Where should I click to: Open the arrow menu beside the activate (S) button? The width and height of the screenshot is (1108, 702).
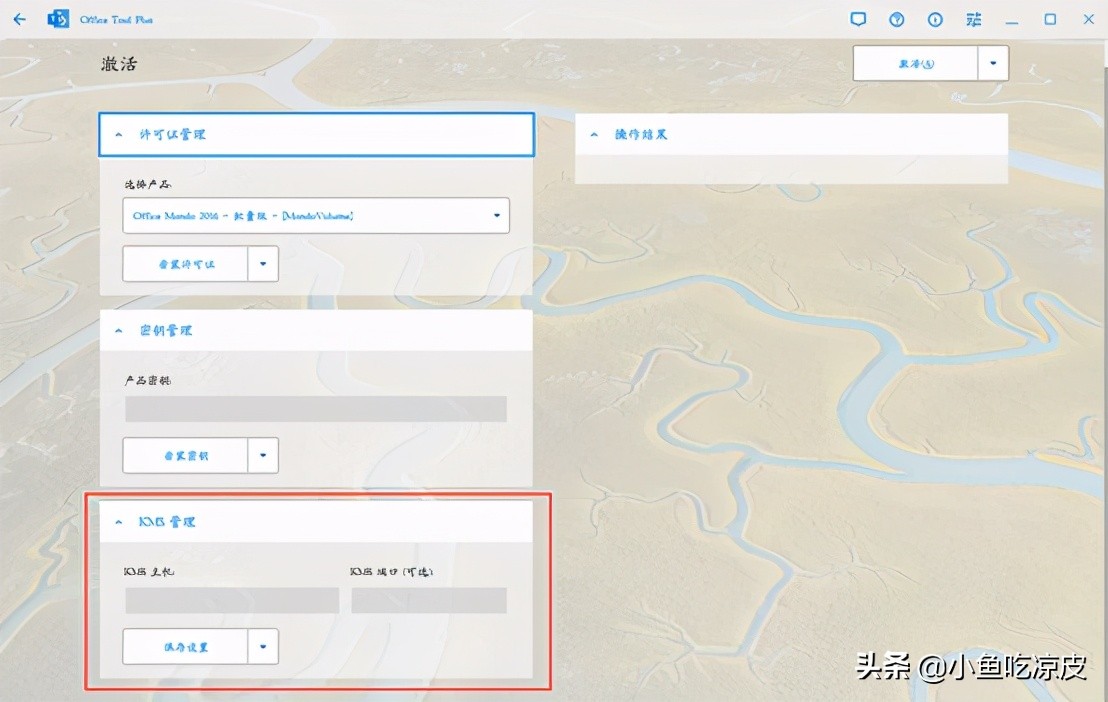(993, 64)
